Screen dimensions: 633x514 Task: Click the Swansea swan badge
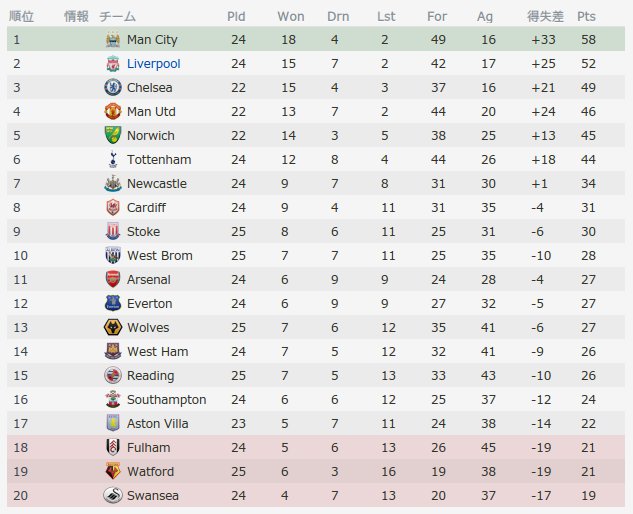113,495
